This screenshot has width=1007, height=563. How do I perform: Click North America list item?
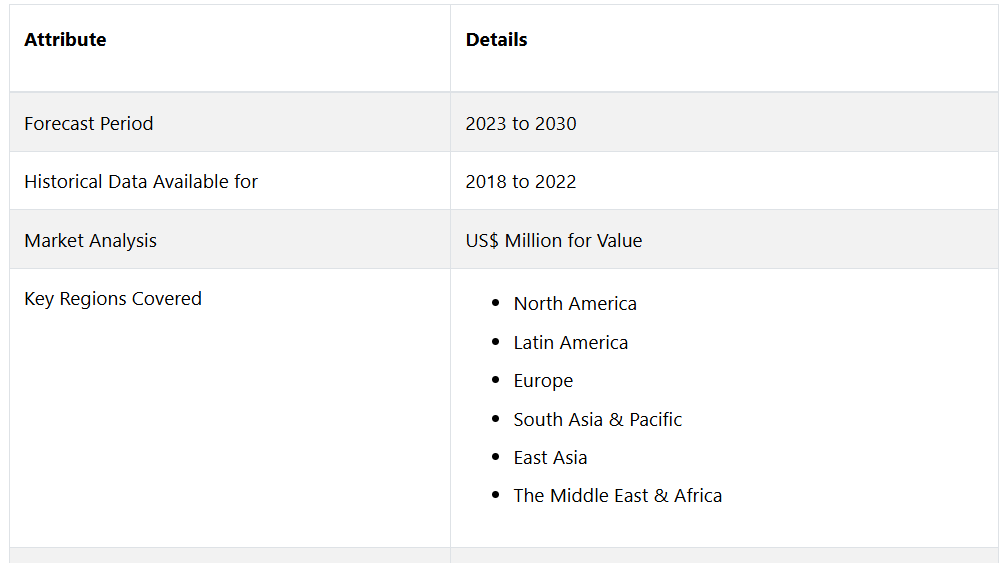click(575, 304)
